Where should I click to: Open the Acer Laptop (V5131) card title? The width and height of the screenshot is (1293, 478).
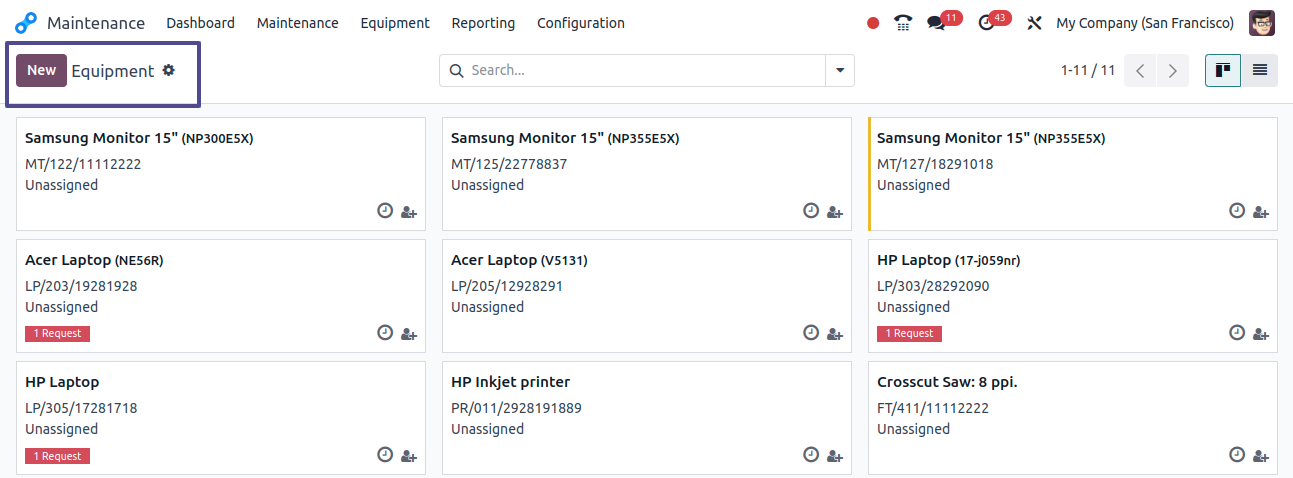click(519, 260)
